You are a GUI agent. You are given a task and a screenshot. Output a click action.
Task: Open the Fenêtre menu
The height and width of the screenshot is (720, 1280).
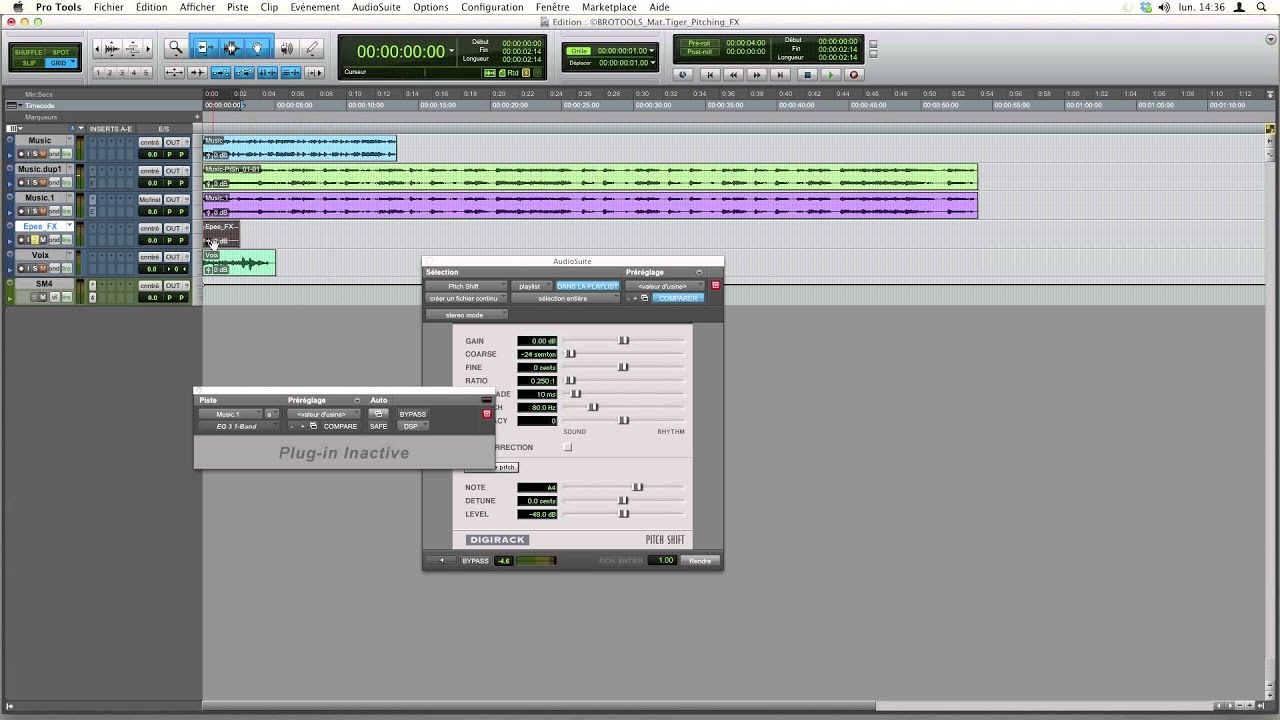[x=552, y=7]
